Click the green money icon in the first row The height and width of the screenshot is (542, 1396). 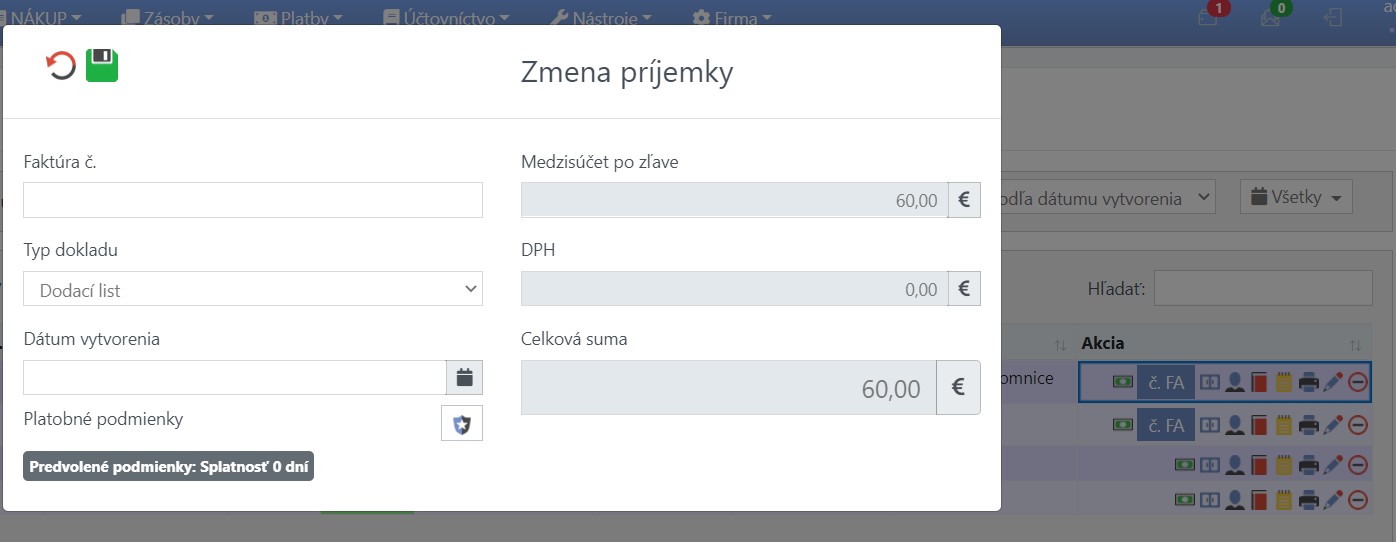pyautogui.click(x=1123, y=382)
